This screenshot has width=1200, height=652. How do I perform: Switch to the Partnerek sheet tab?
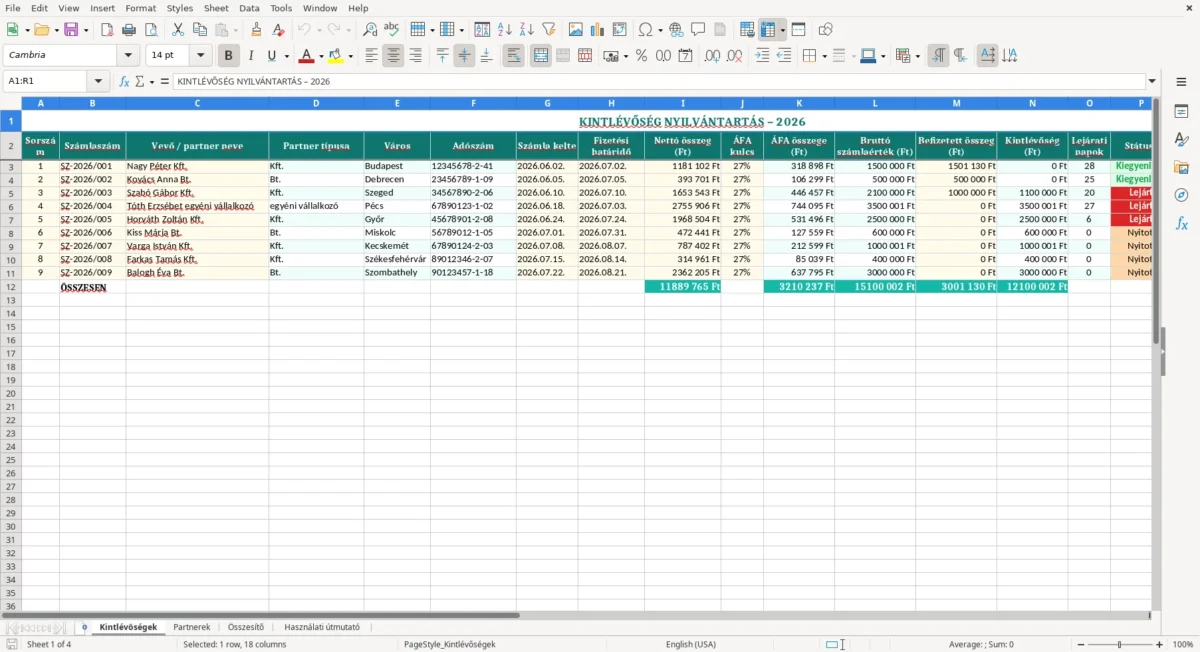coord(192,627)
